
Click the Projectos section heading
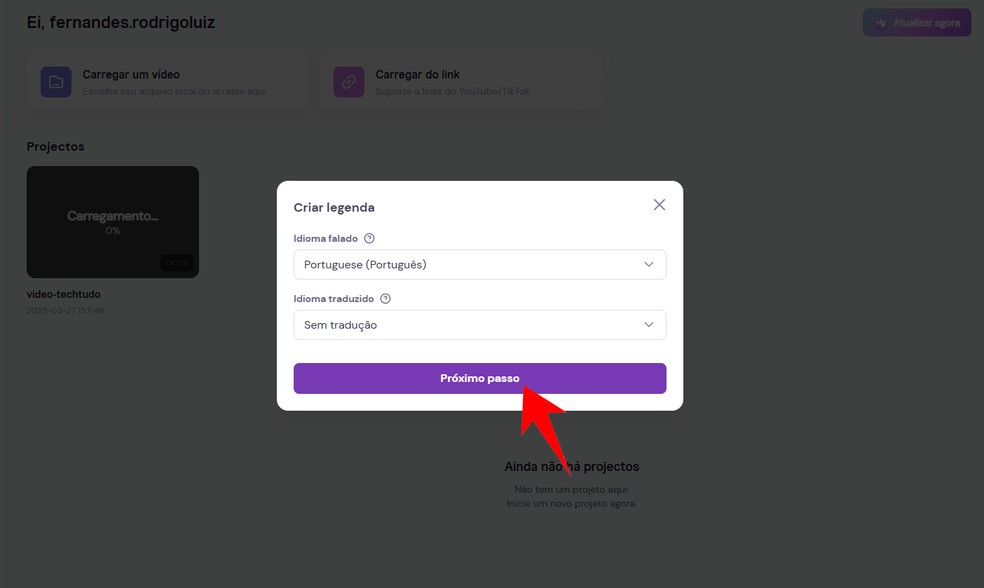56,147
